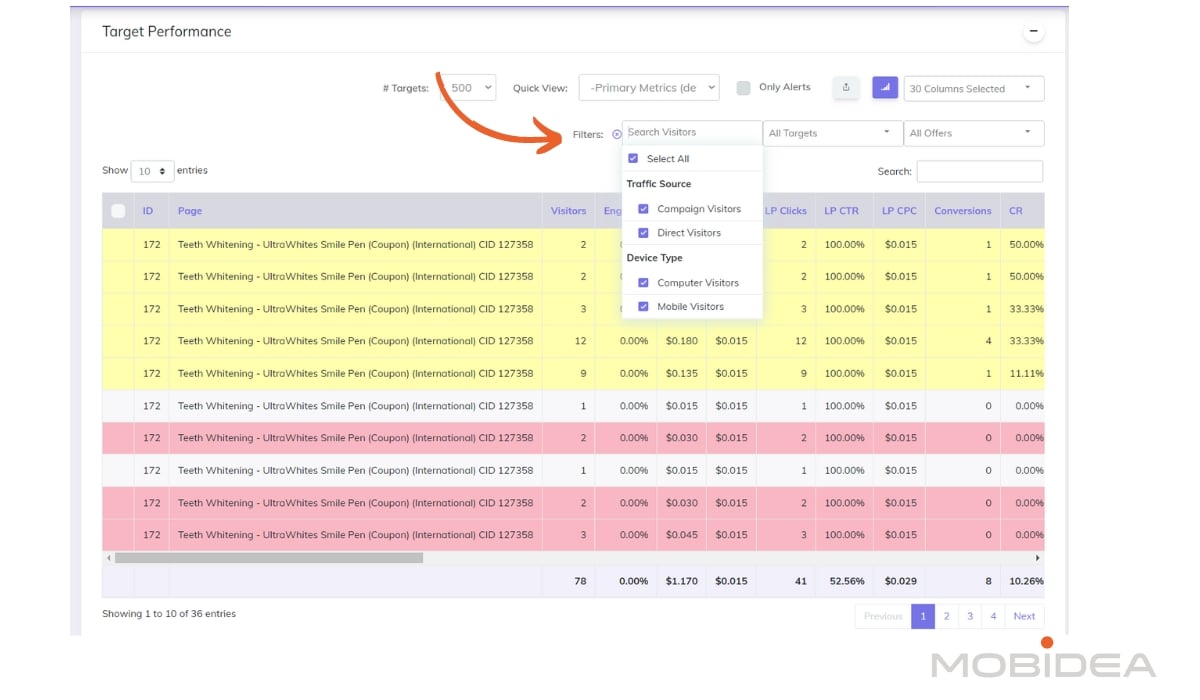This screenshot has width=1200, height=700.
Task: Sort by the Visitors column header
Action: coord(568,211)
